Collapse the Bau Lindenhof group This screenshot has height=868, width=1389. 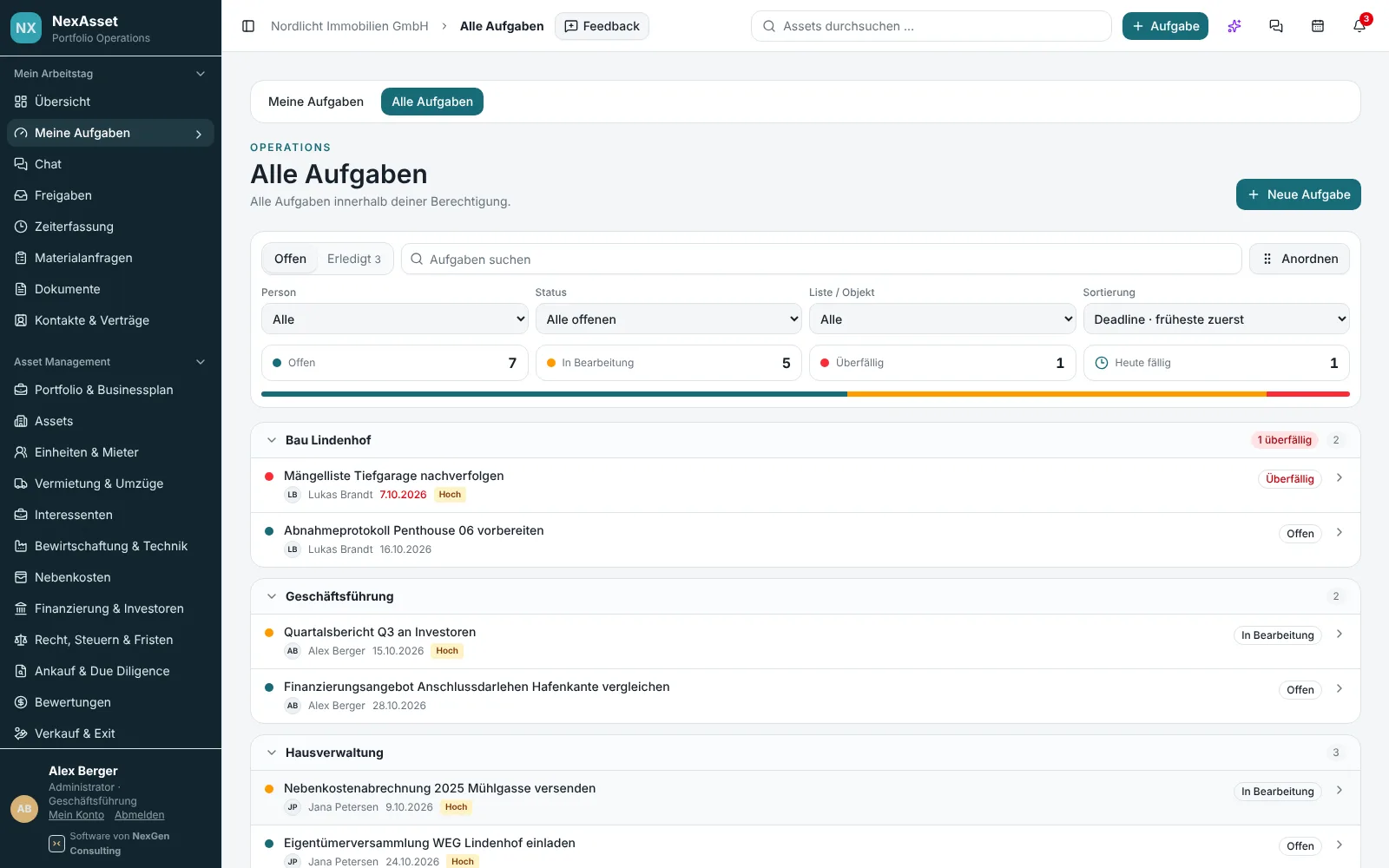tap(272, 440)
